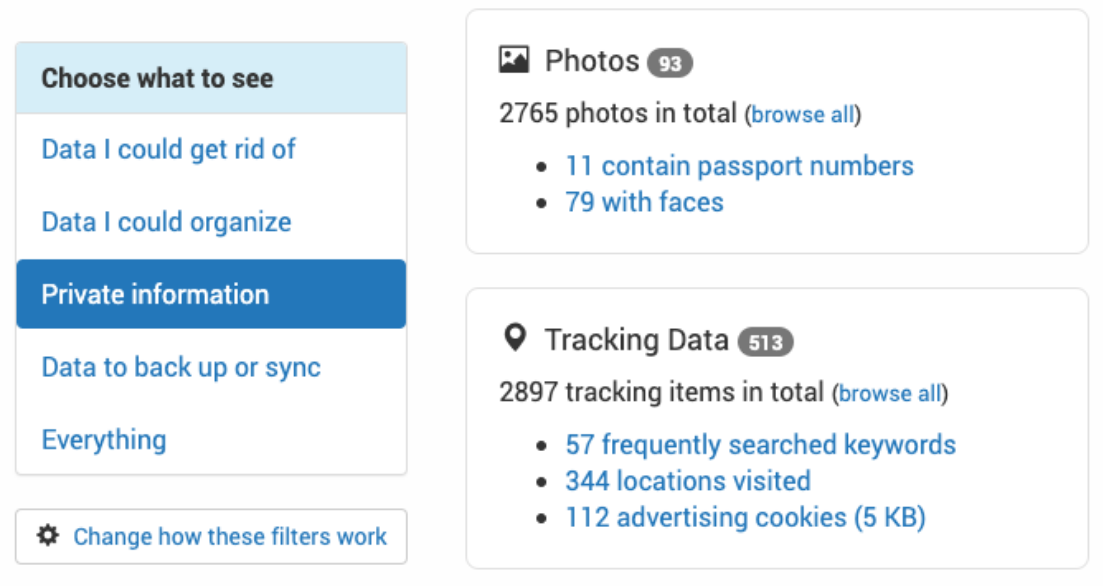This screenshot has width=1106, height=586.
Task: Open 11 contain passport numbers link
Action: [739, 166]
